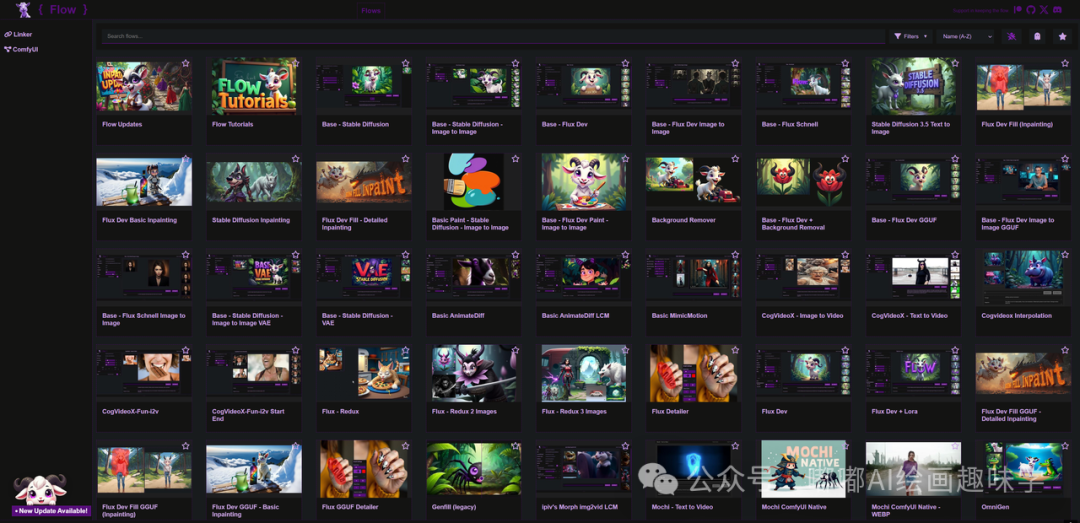Viewport: 1080px width, 523px height.
Task: Toggle favorite star on Base - Flux Schnell
Action: click(845, 63)
